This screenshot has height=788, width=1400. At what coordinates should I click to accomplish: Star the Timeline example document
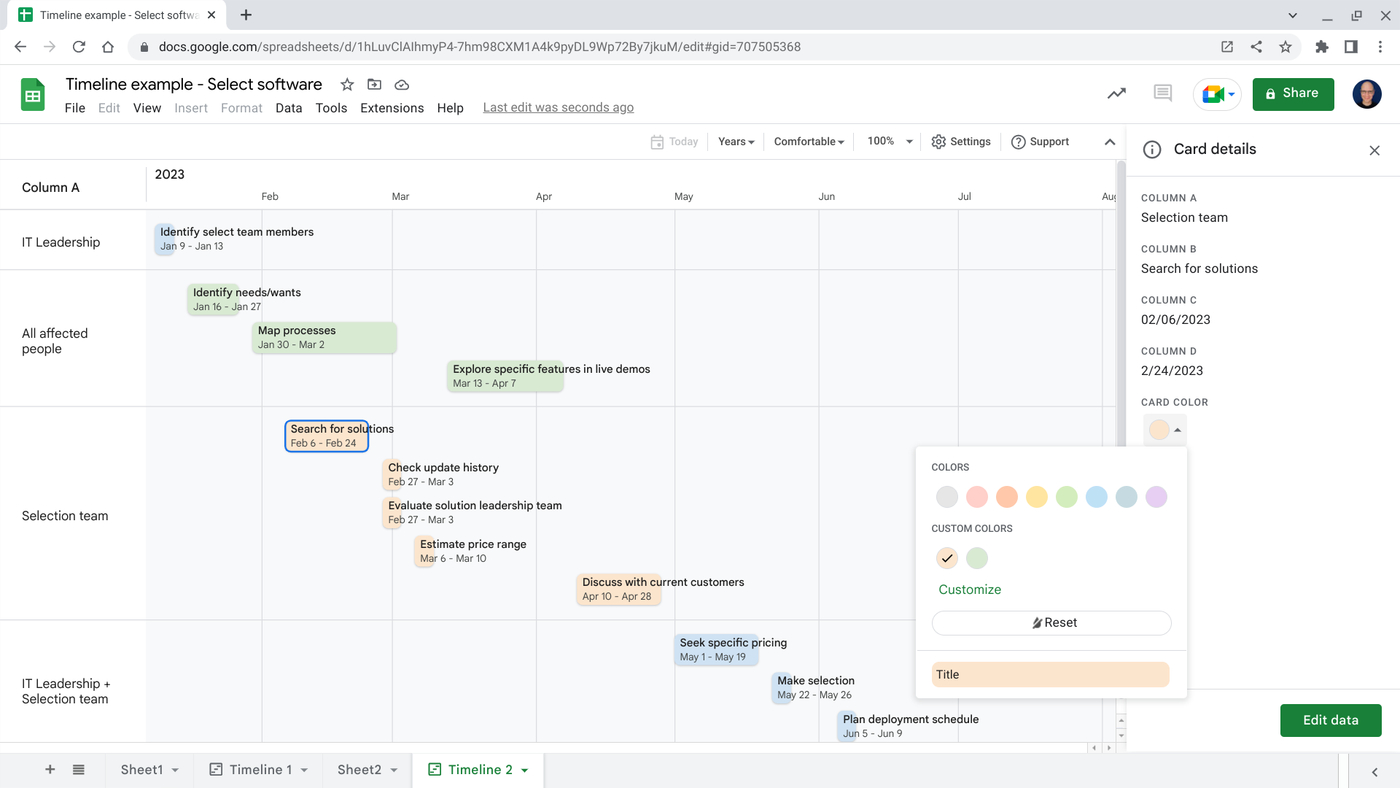click(x=347, y=85)
